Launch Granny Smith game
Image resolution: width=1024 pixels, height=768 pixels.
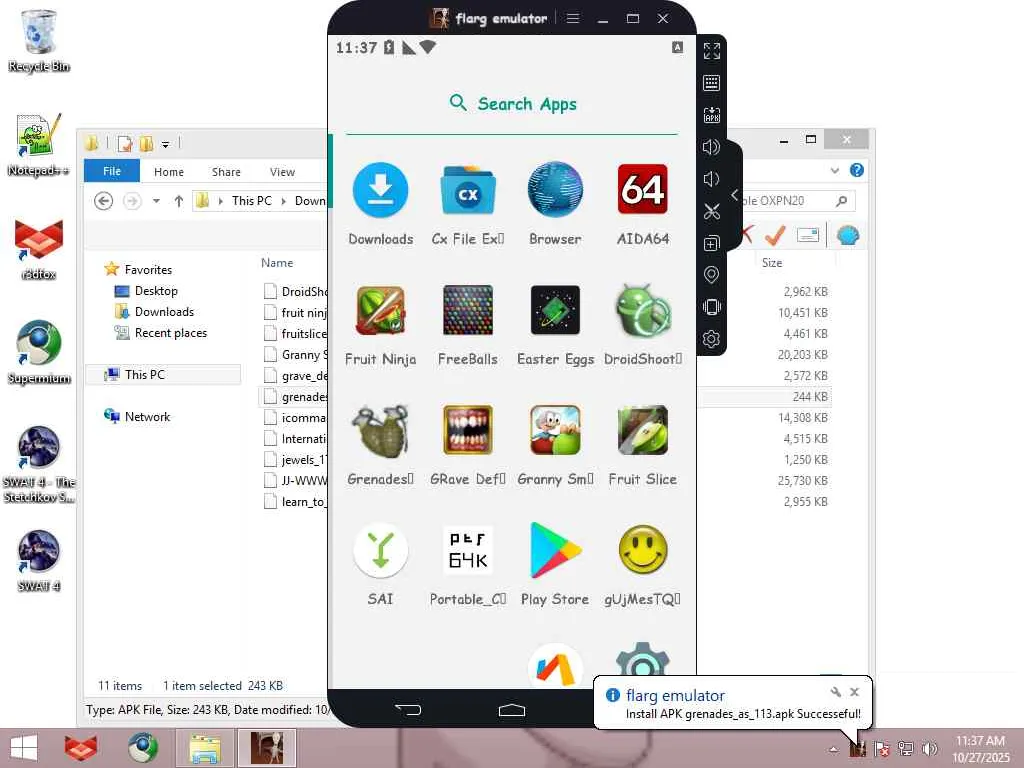(555, 430)
